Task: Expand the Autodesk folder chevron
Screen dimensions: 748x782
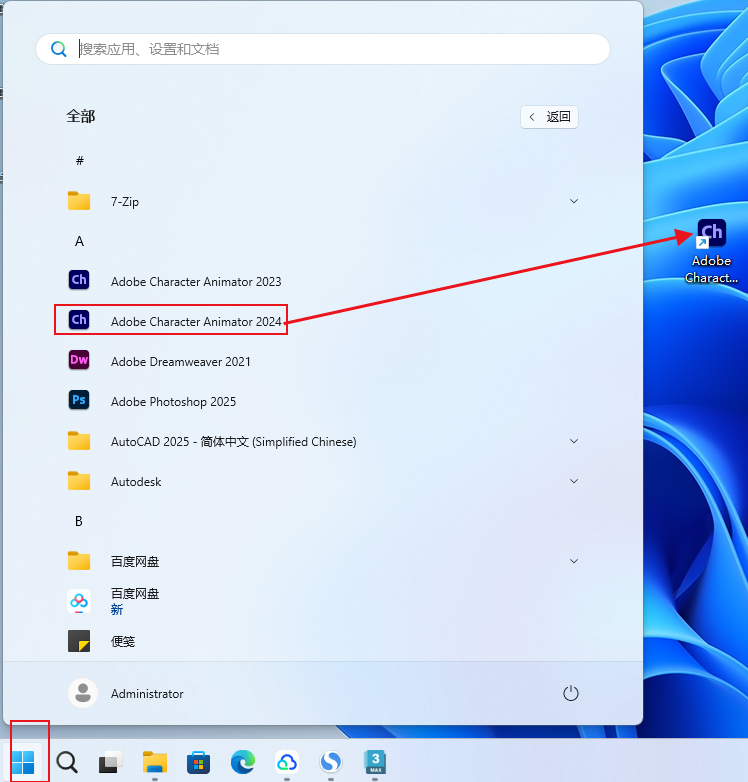Action: coord(574,481)
